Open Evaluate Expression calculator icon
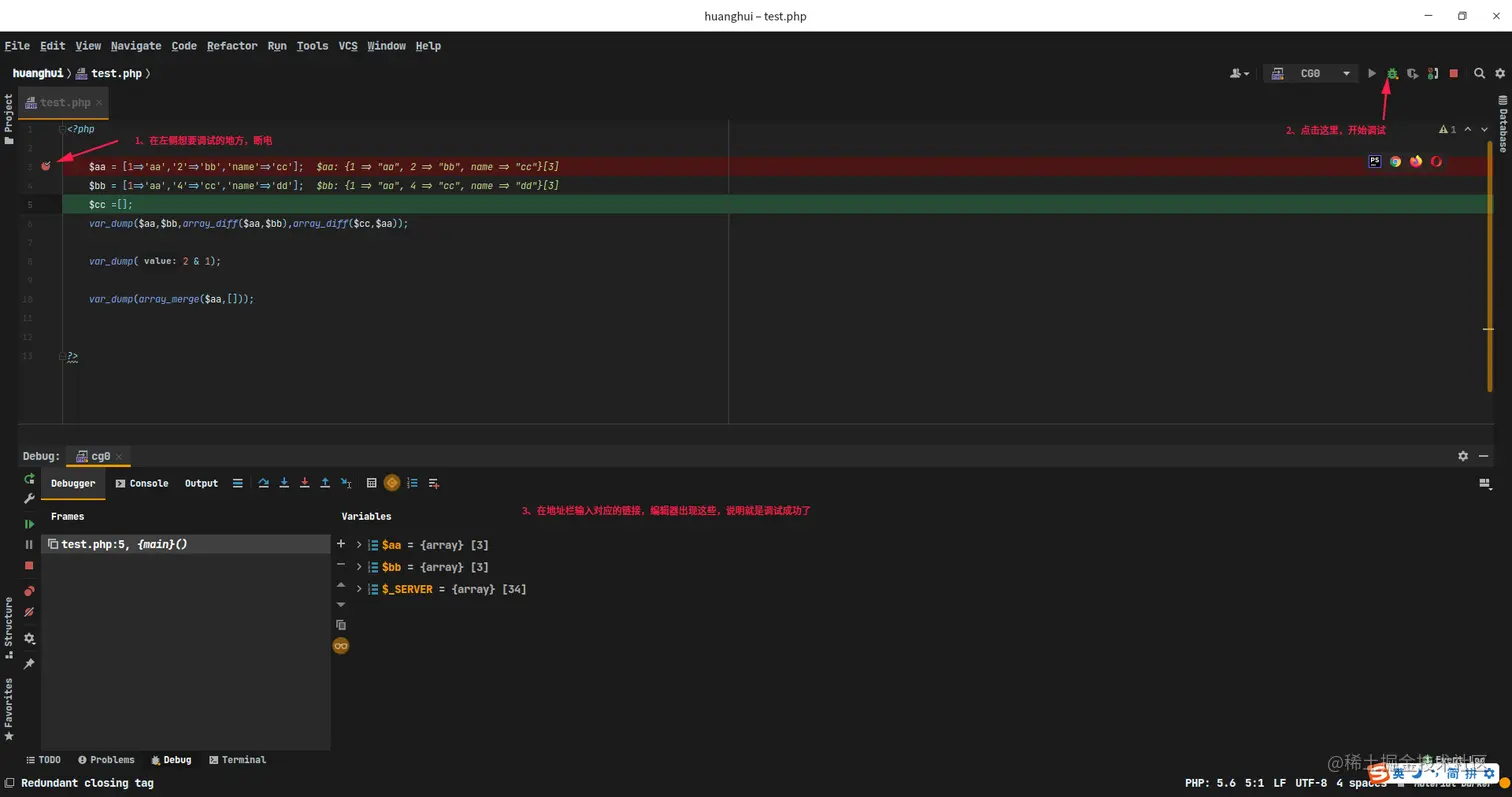The height and width of the screenshot is (797, 1512). pos(372,483)
